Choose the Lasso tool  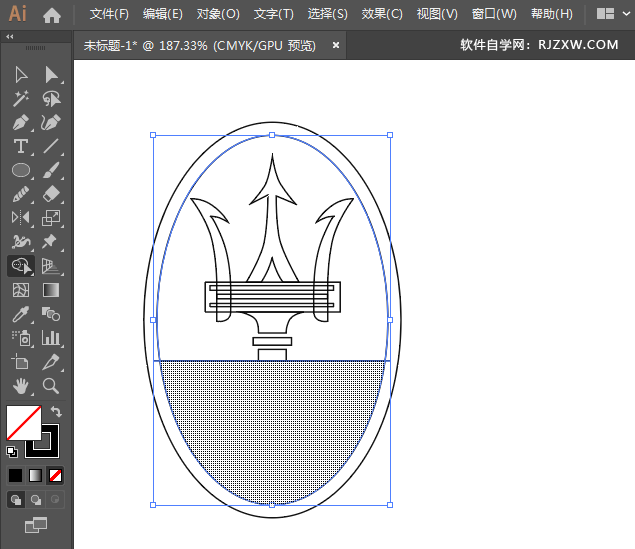tap(51, 99)
